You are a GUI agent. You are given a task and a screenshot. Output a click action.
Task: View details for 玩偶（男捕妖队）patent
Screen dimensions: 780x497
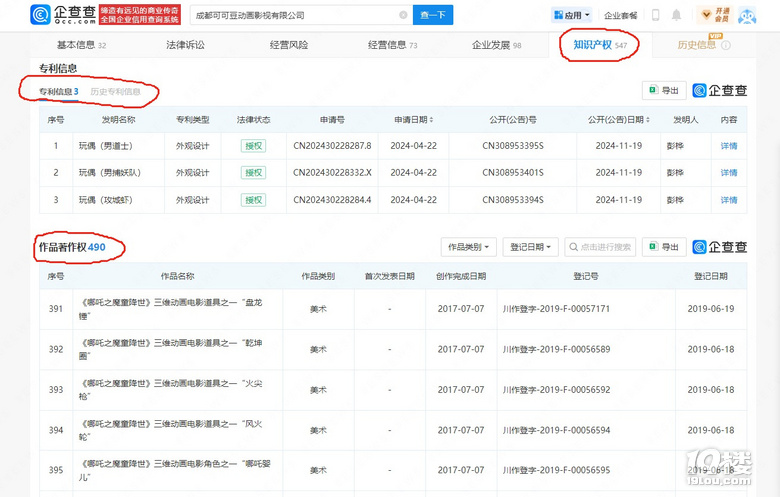729,173
